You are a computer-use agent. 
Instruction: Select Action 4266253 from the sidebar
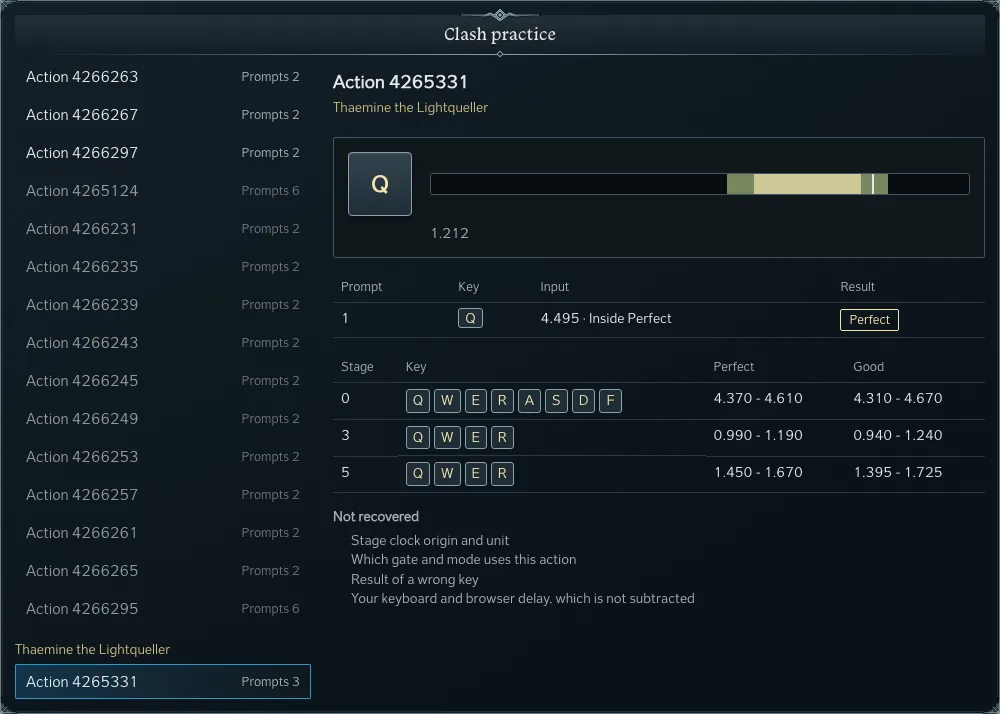(163, 457)
